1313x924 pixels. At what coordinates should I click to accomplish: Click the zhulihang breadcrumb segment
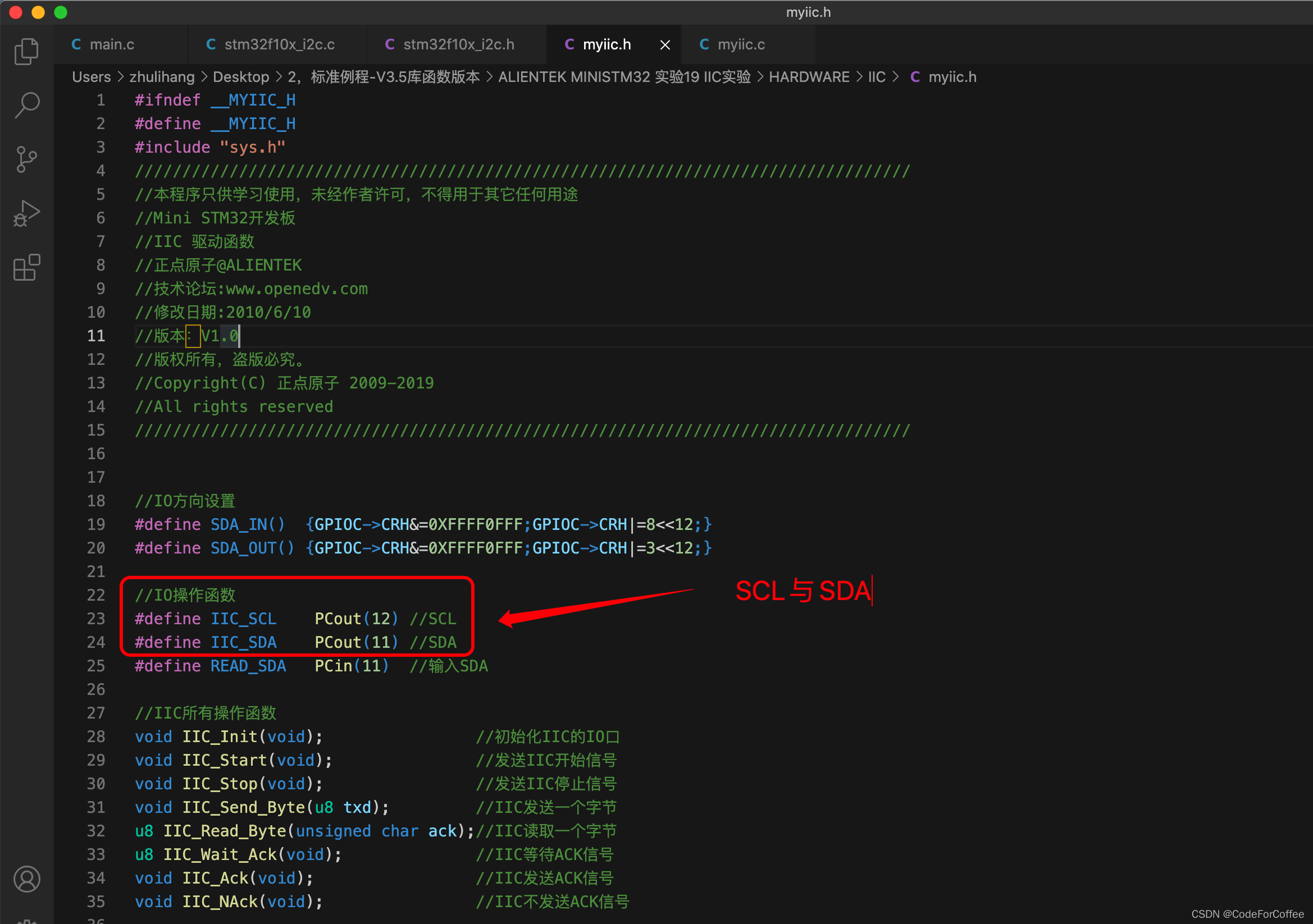[162, 77]
